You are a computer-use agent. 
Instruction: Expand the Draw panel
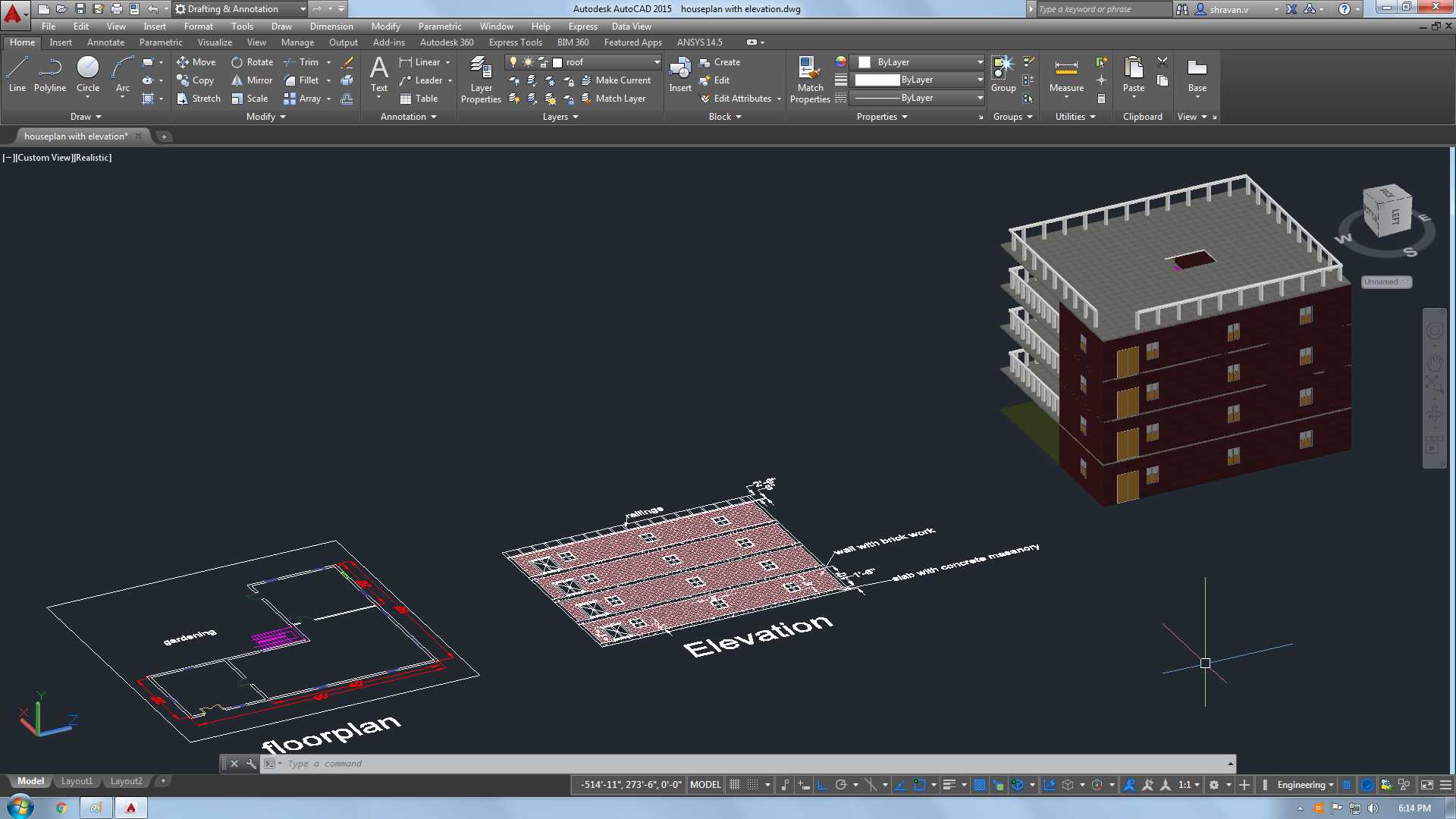[x=86, y=117]
